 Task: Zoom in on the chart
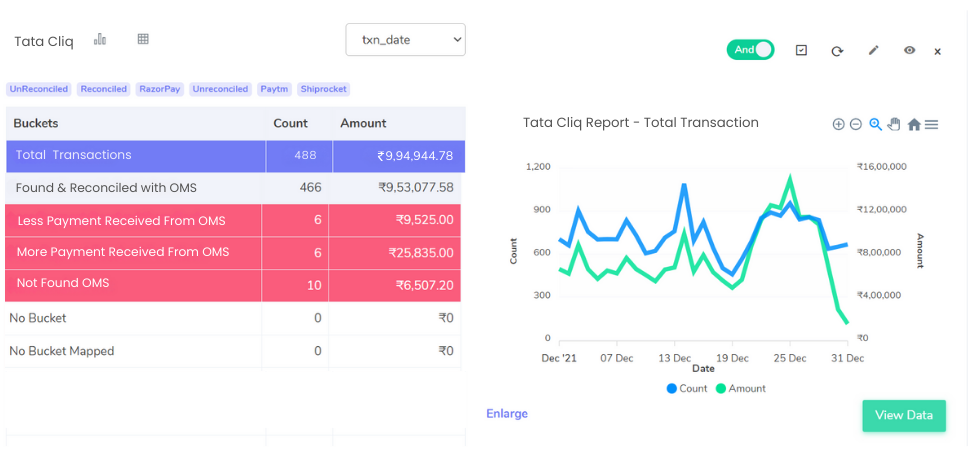(x=838, y=124)
